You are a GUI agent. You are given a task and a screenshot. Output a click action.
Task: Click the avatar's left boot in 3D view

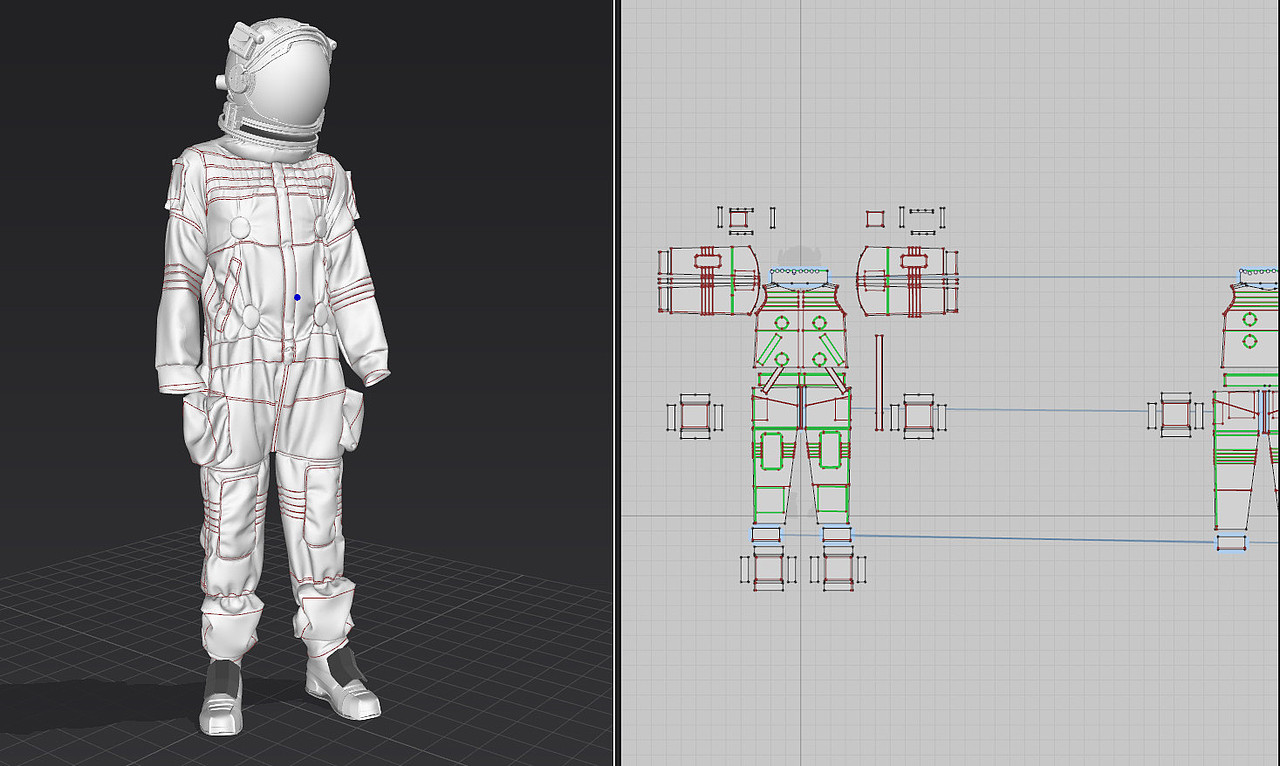point(345,685)
